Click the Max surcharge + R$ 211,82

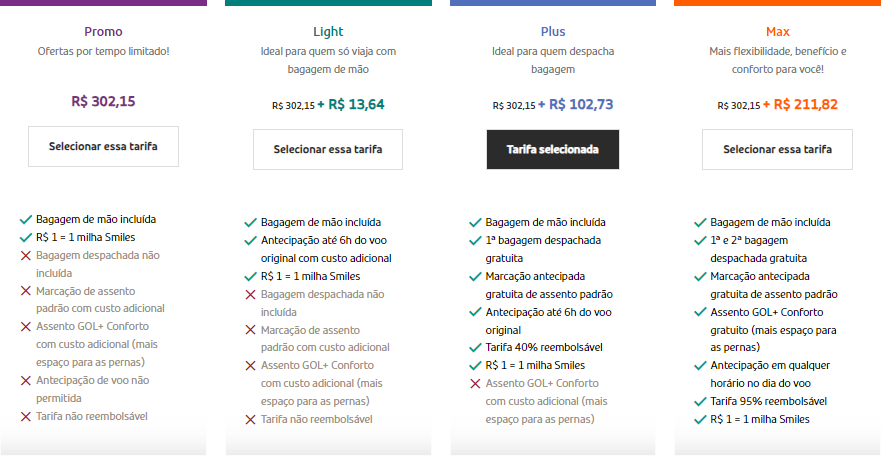800,104
